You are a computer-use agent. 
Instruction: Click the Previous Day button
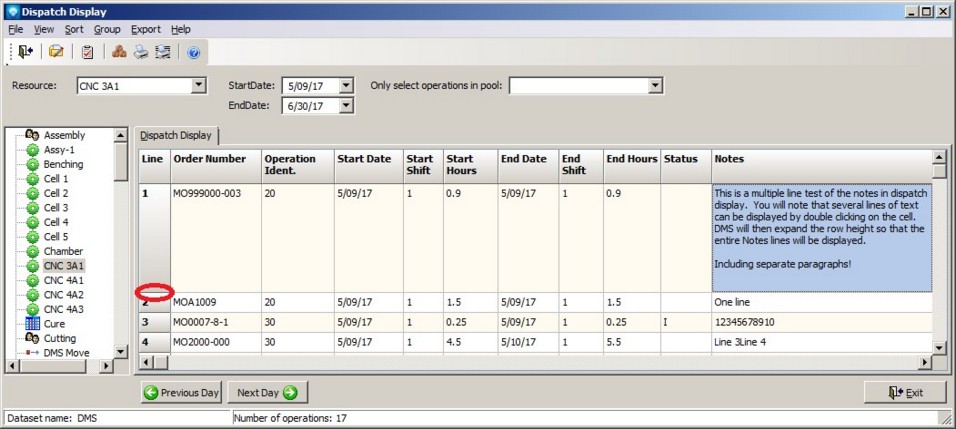(x=182, y=392)
